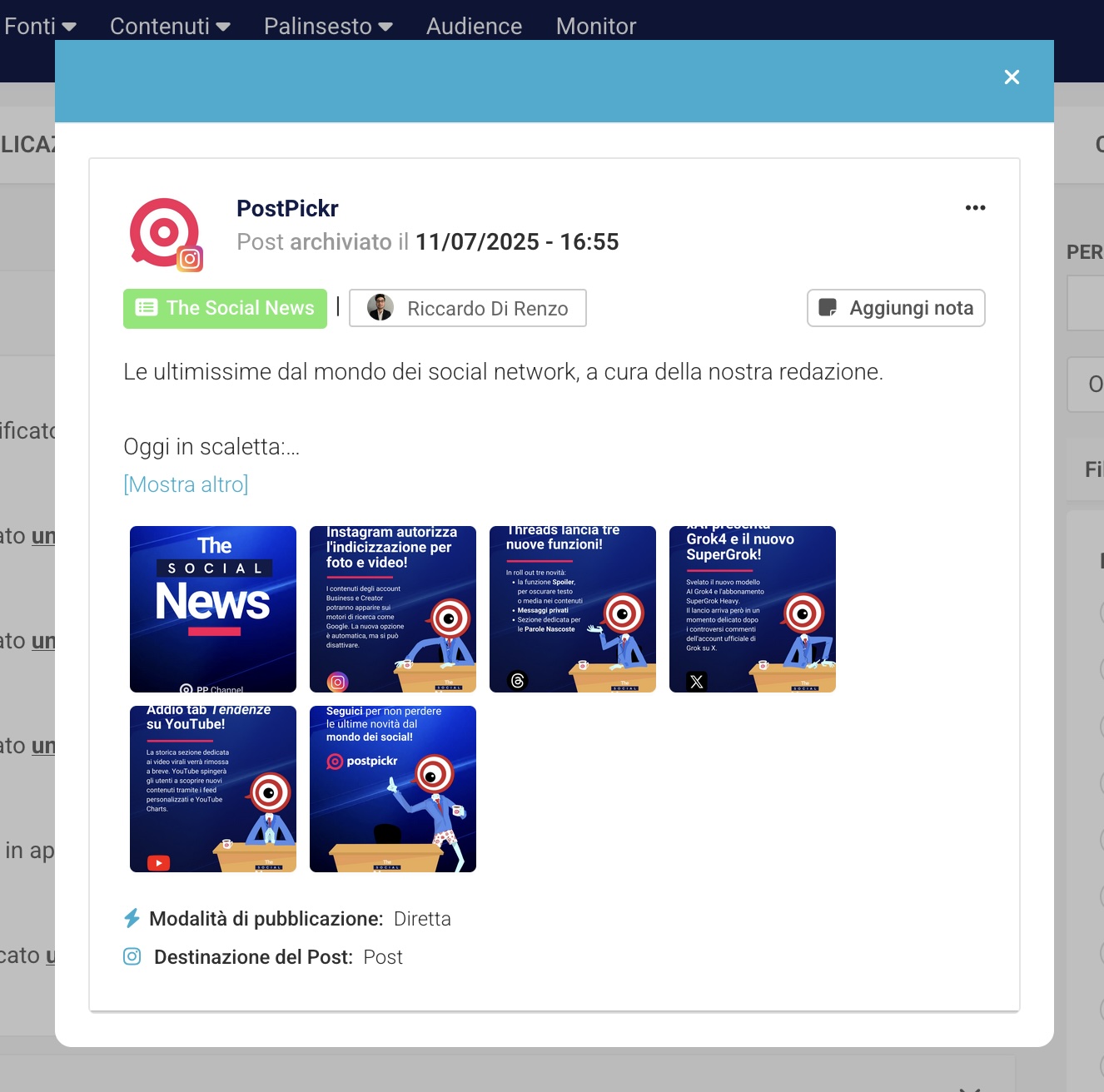This screenshot has height=1092, width=1104.
Task: Expand the Fonti dropdown menu
Action: [x=40, y=27]
